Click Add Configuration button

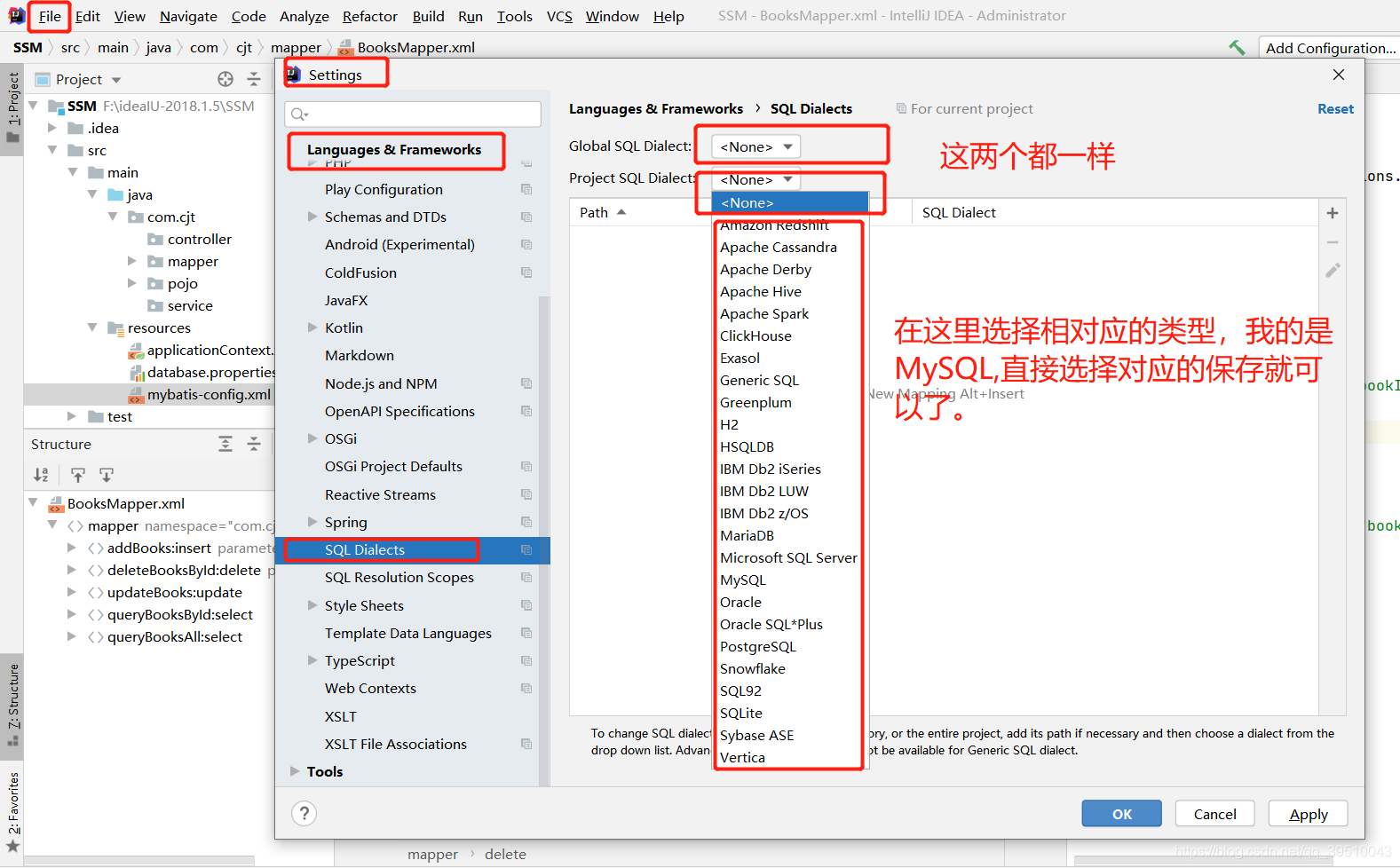pos(1329,48)
